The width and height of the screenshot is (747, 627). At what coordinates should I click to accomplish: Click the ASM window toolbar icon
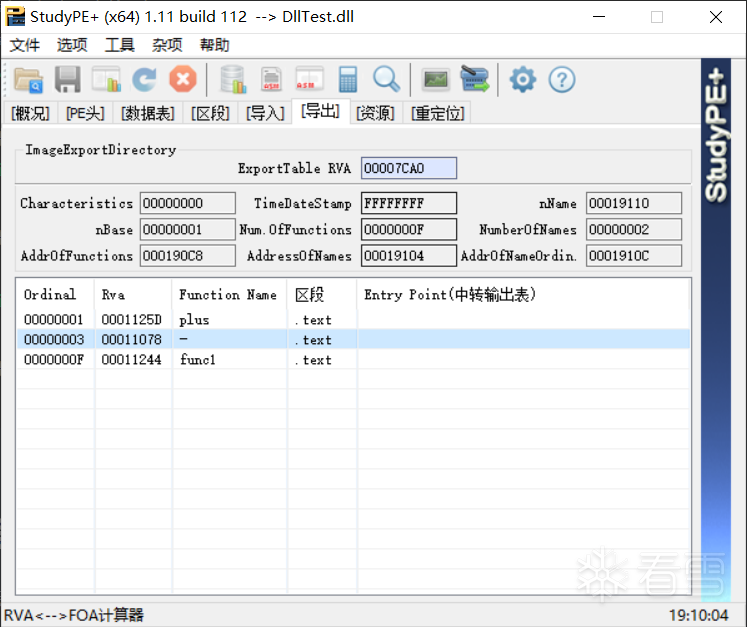(309, 80)
